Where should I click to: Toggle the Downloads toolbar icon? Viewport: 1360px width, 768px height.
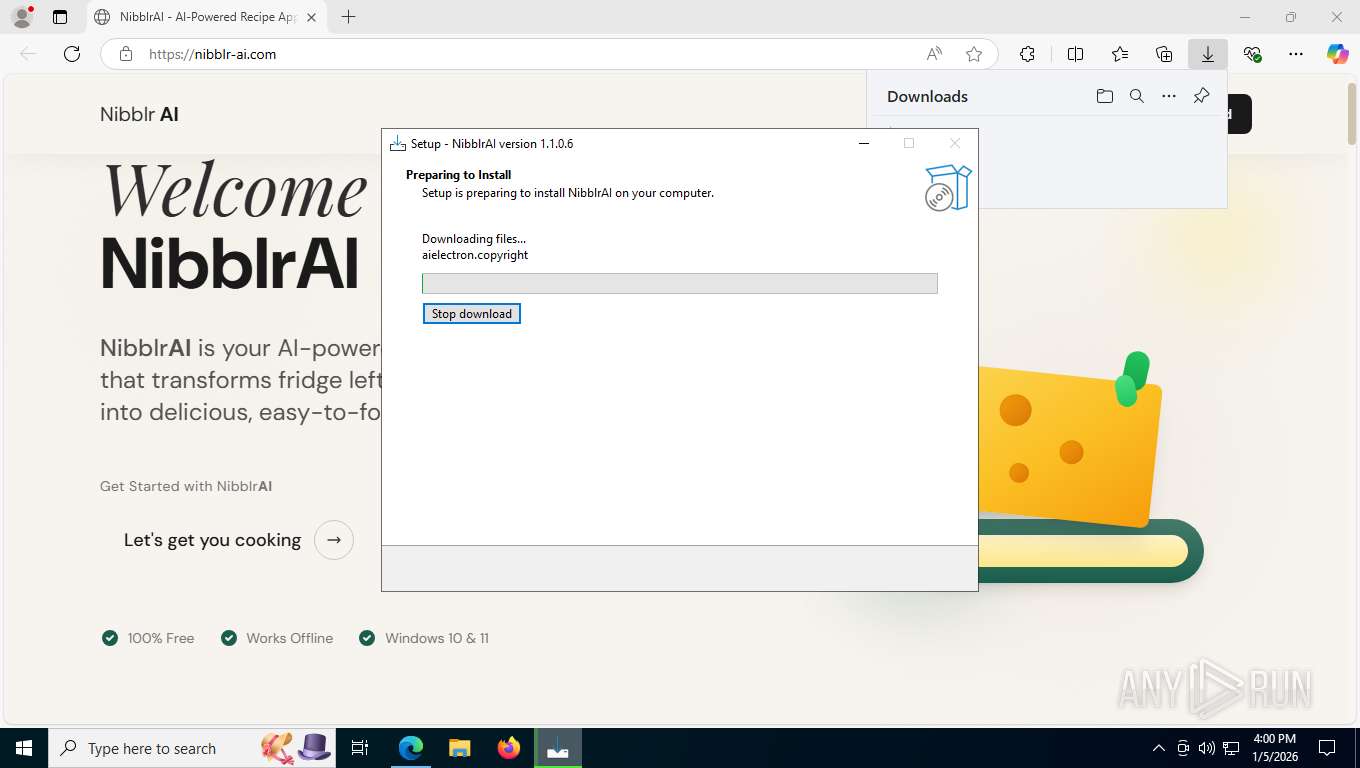1208,54
